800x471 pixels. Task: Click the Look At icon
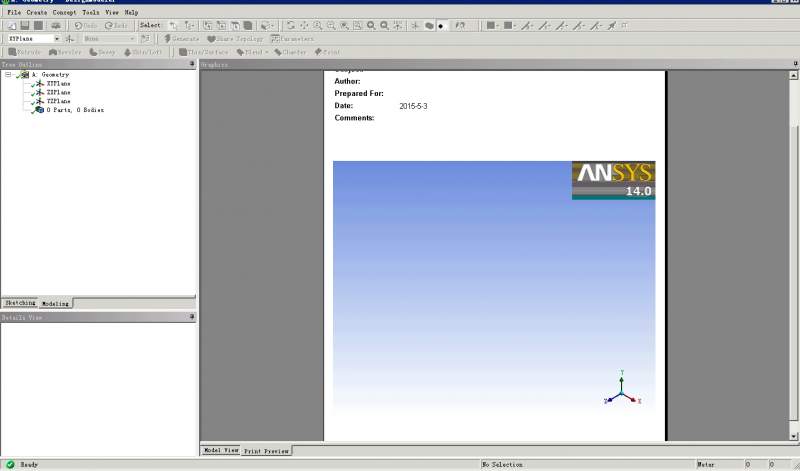tap(460, 26)
